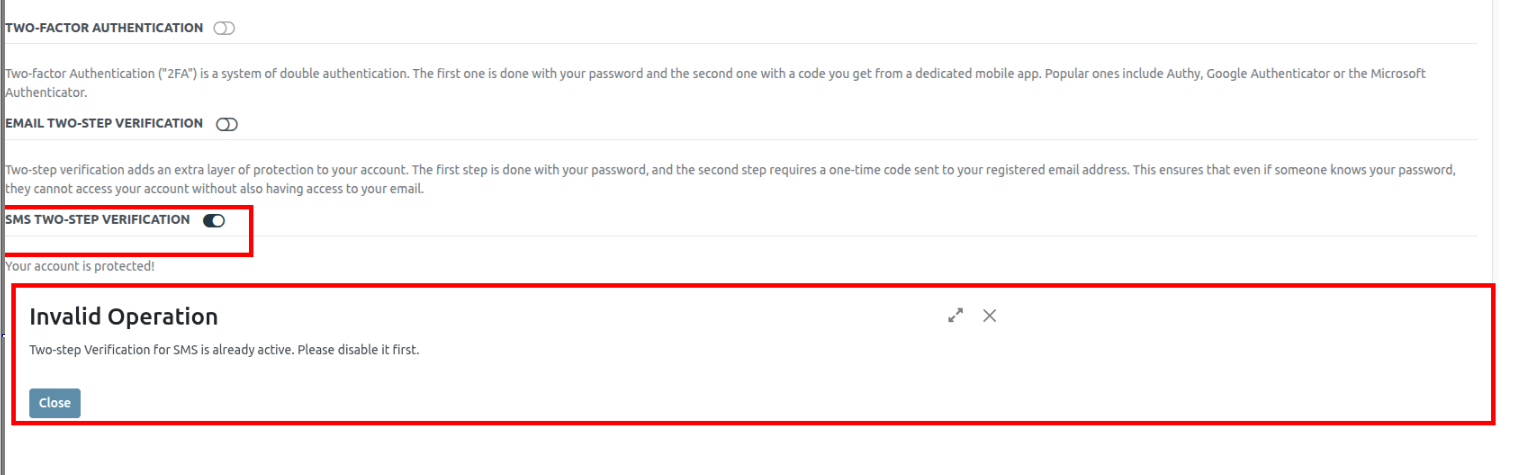Click the word 'Authy' in the description
The height and width of the screenshot is (475, 1515).
[1181, 75]
